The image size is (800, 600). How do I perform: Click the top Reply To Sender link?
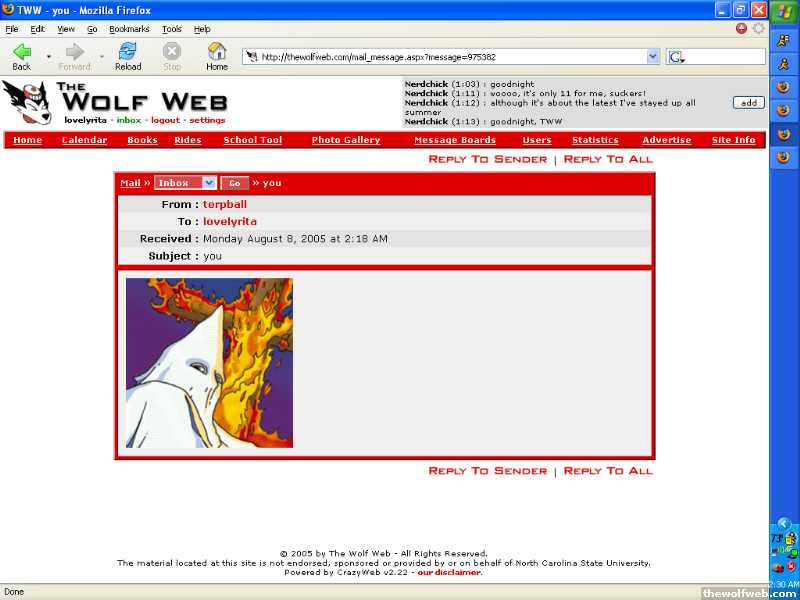coord(487,159)
